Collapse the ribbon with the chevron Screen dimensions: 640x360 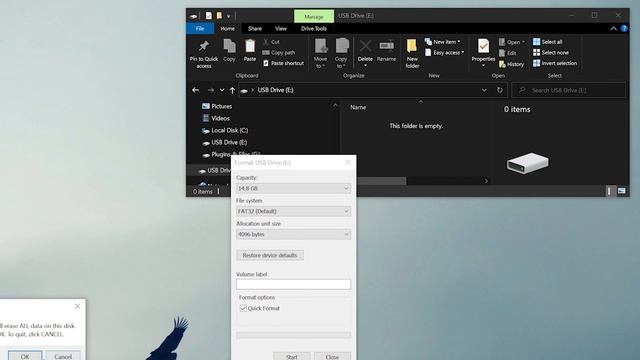tap(613, 28)
